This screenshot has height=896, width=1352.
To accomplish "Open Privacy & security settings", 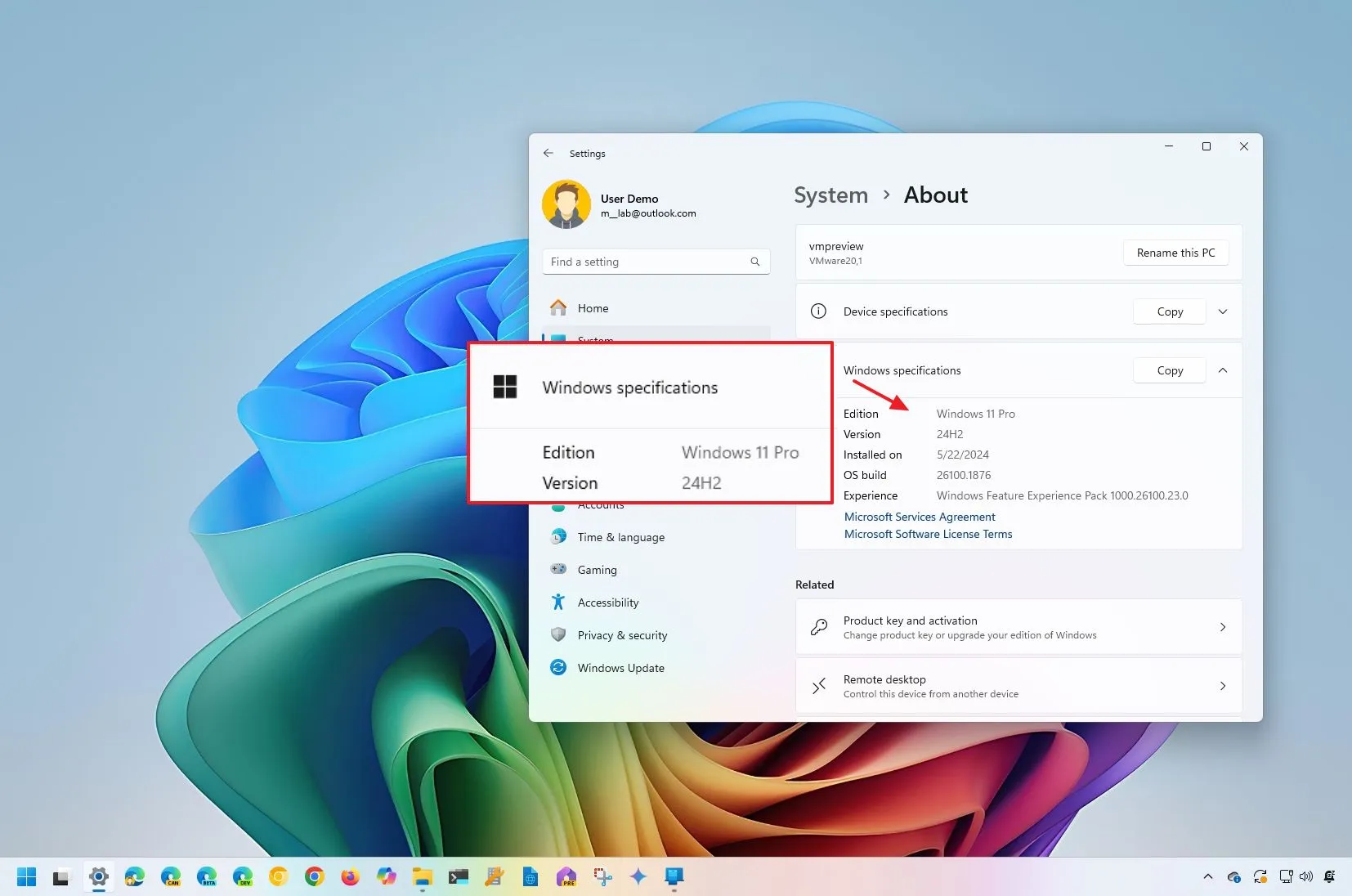I will (656, 635).
